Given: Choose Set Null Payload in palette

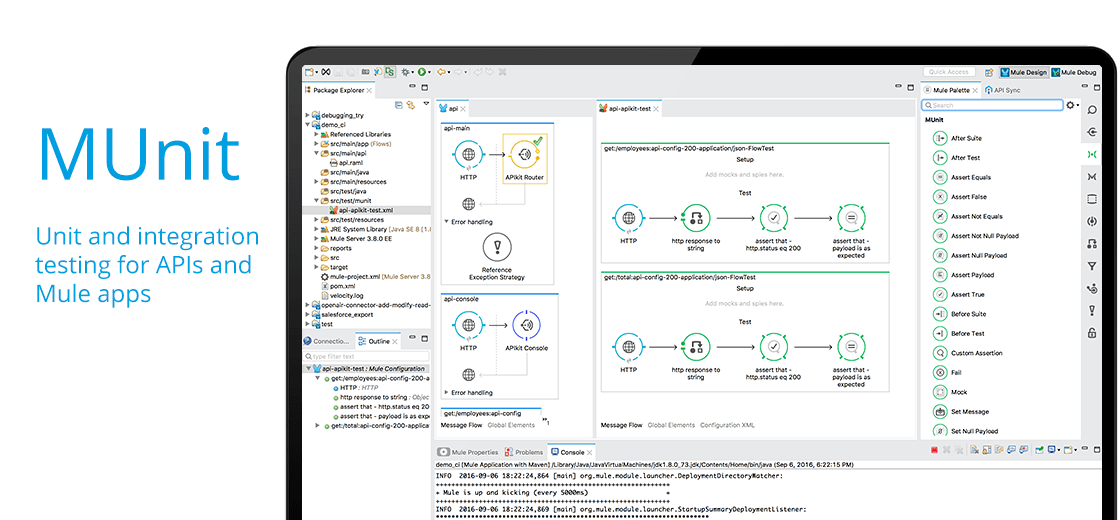Looking at the screenshot, I should pos(966,431).
